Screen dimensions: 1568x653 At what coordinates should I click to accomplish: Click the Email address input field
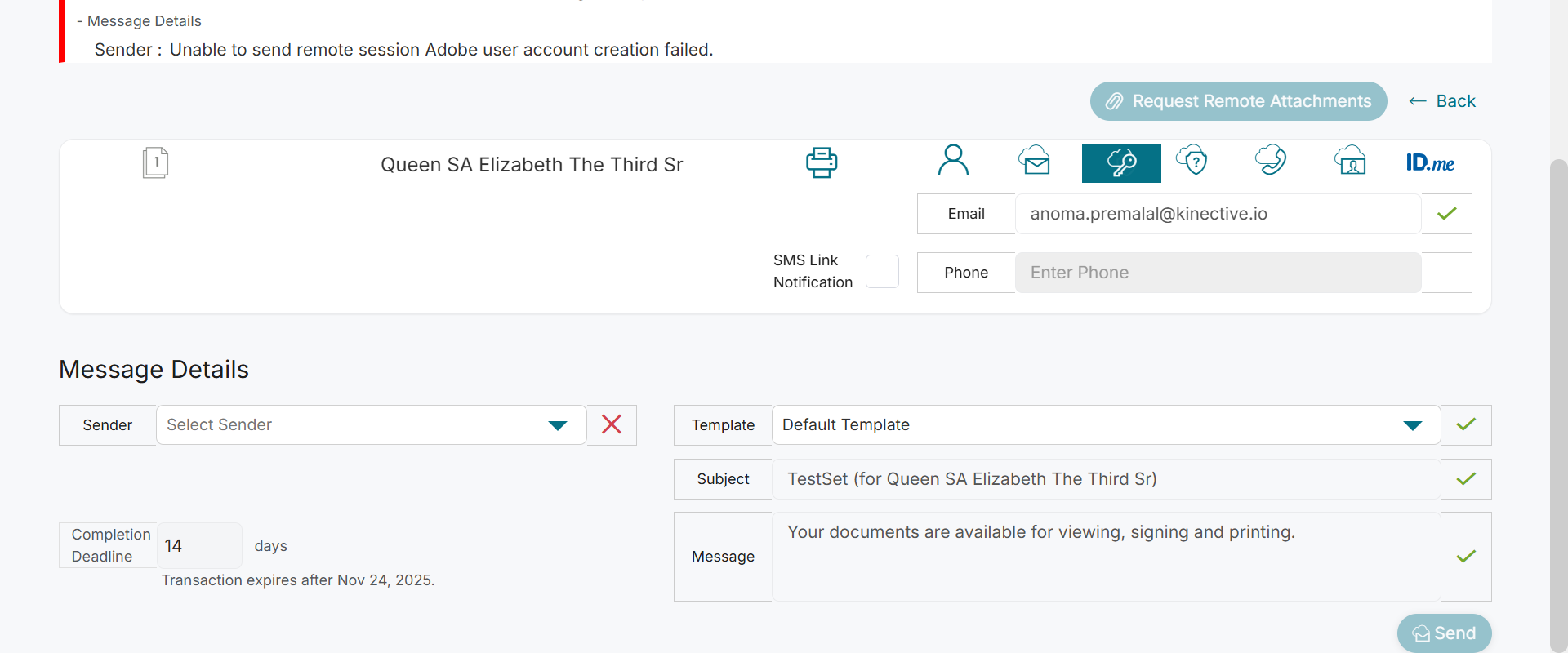tap(1217, 214)
